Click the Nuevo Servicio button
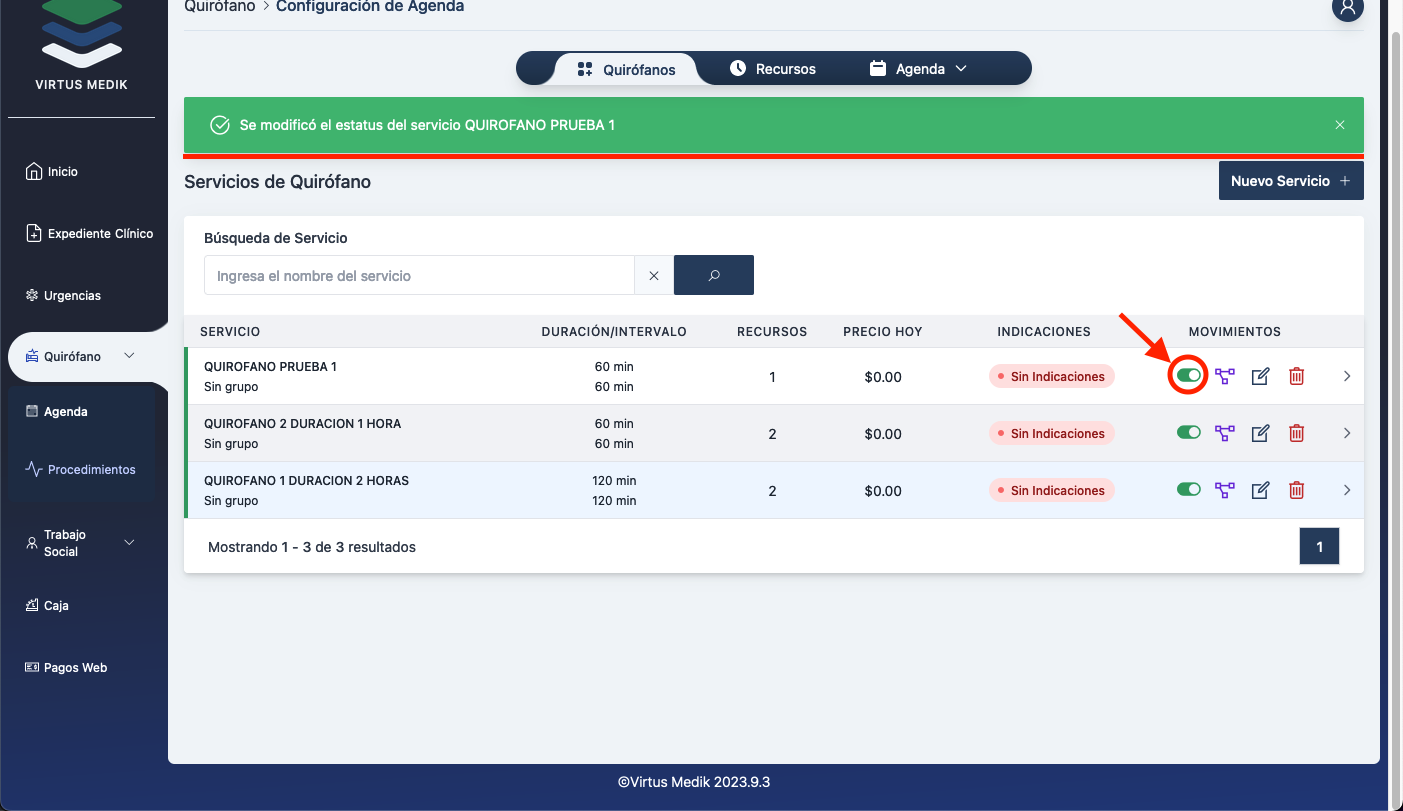1403x811 pixels. tap(1290, 181)
